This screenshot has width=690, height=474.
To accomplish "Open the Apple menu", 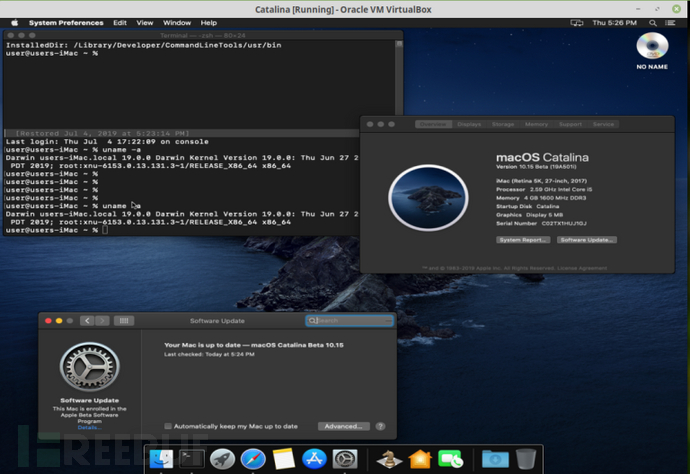I will click(15, 23).
